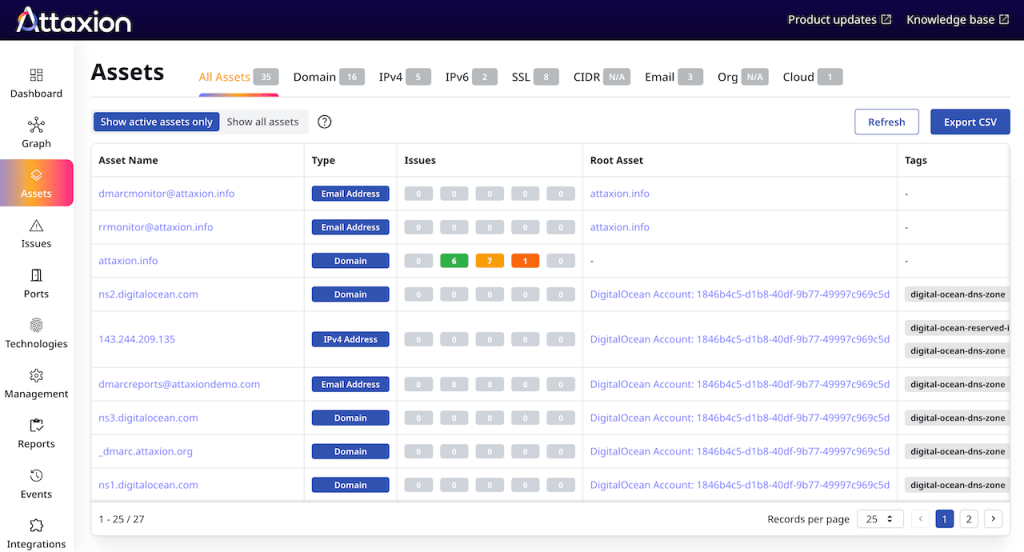The height and width of the screenshot is (552, 1024).
Task: Click the help question mark icon
Action: click(325, 122)
